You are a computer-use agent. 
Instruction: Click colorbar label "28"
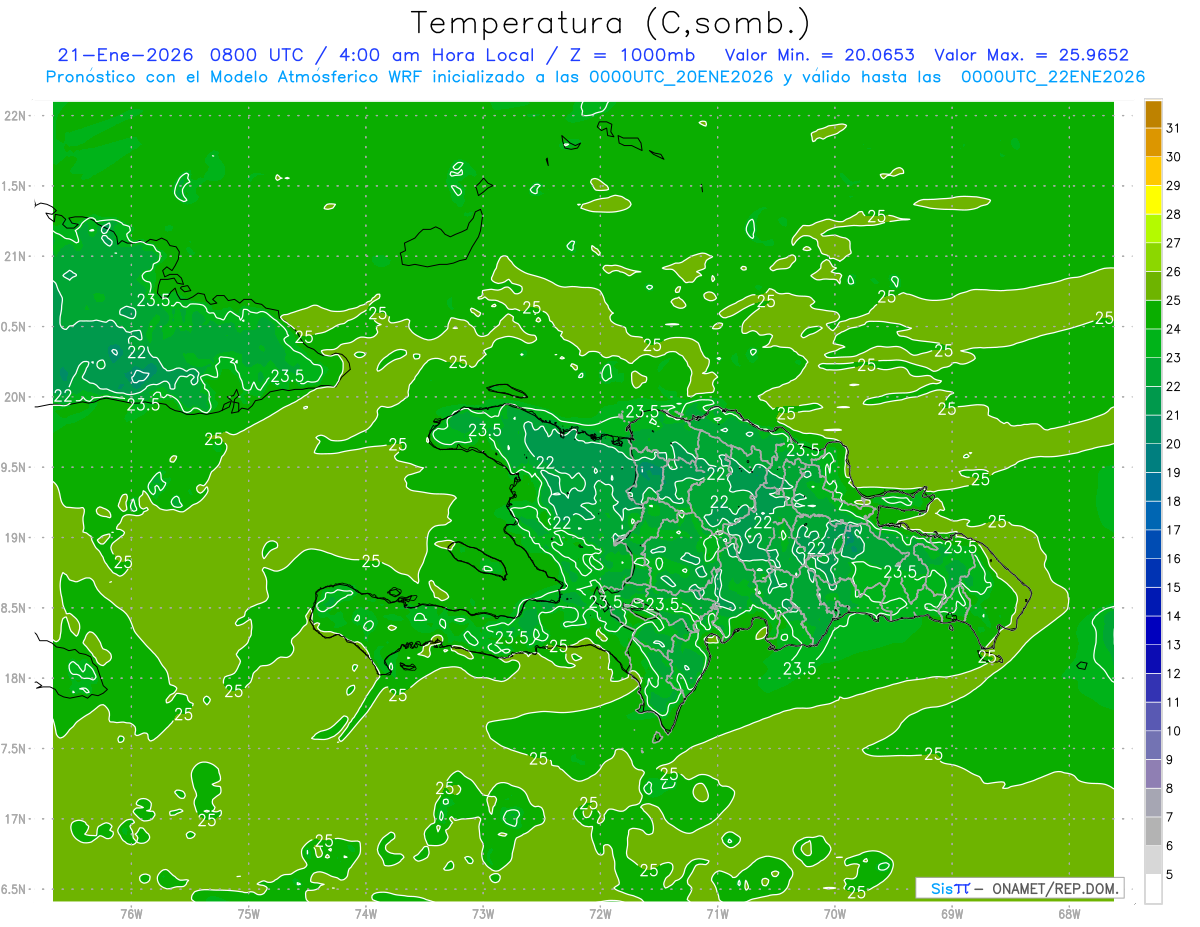(1174, 214)
